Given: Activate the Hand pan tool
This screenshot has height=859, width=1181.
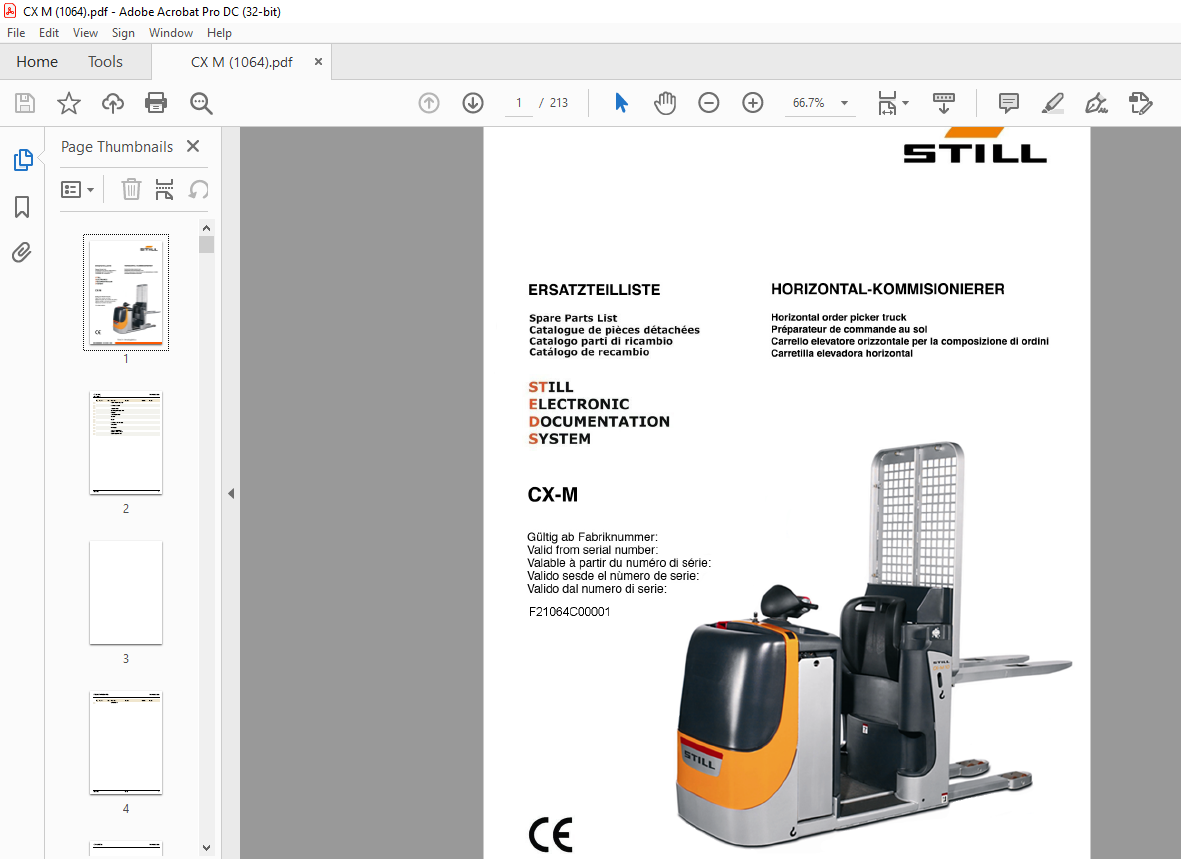Looking at the screenshot, I should pos(665,102).
